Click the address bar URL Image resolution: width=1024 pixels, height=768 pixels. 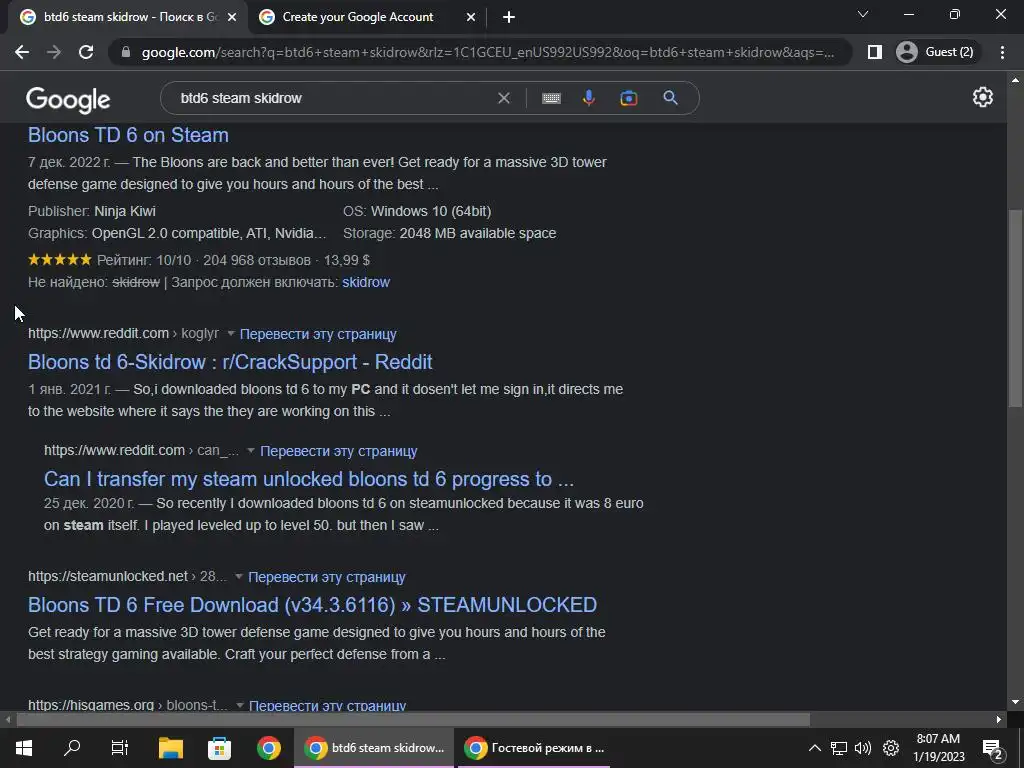click(x=487, y=52)
